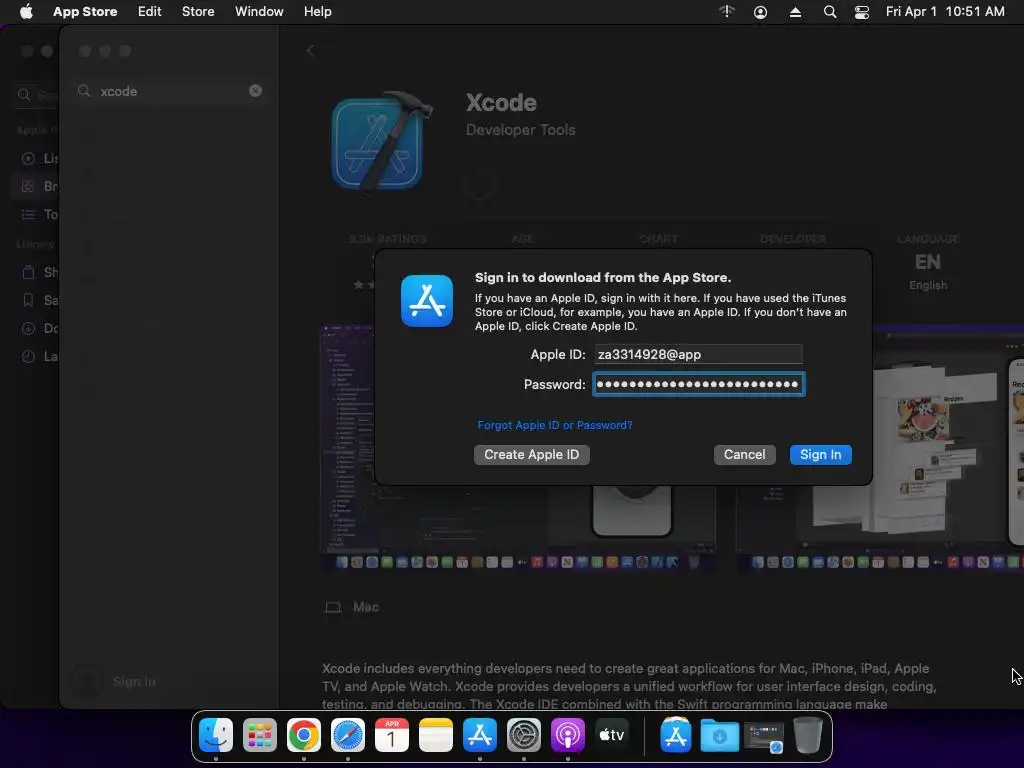
Task: Open App Store from the Dock
Action: click(480, 735)
